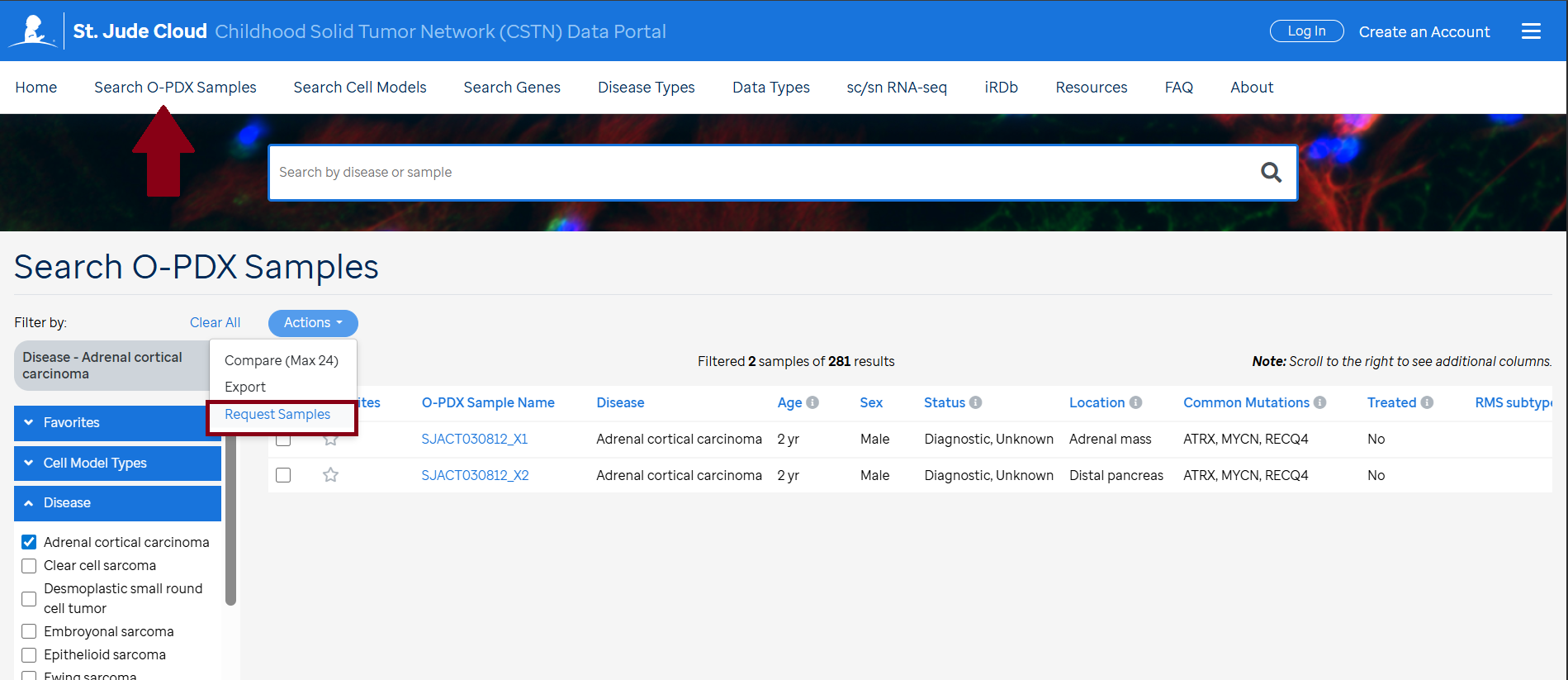Click Create an Account link

point(1424,31)
